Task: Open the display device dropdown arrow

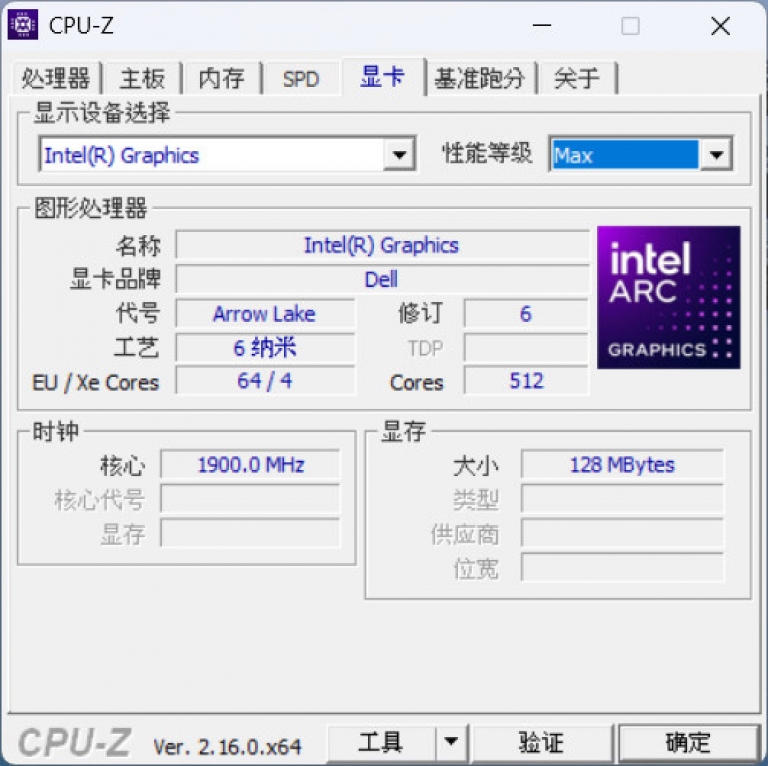Action: [399, 155]
